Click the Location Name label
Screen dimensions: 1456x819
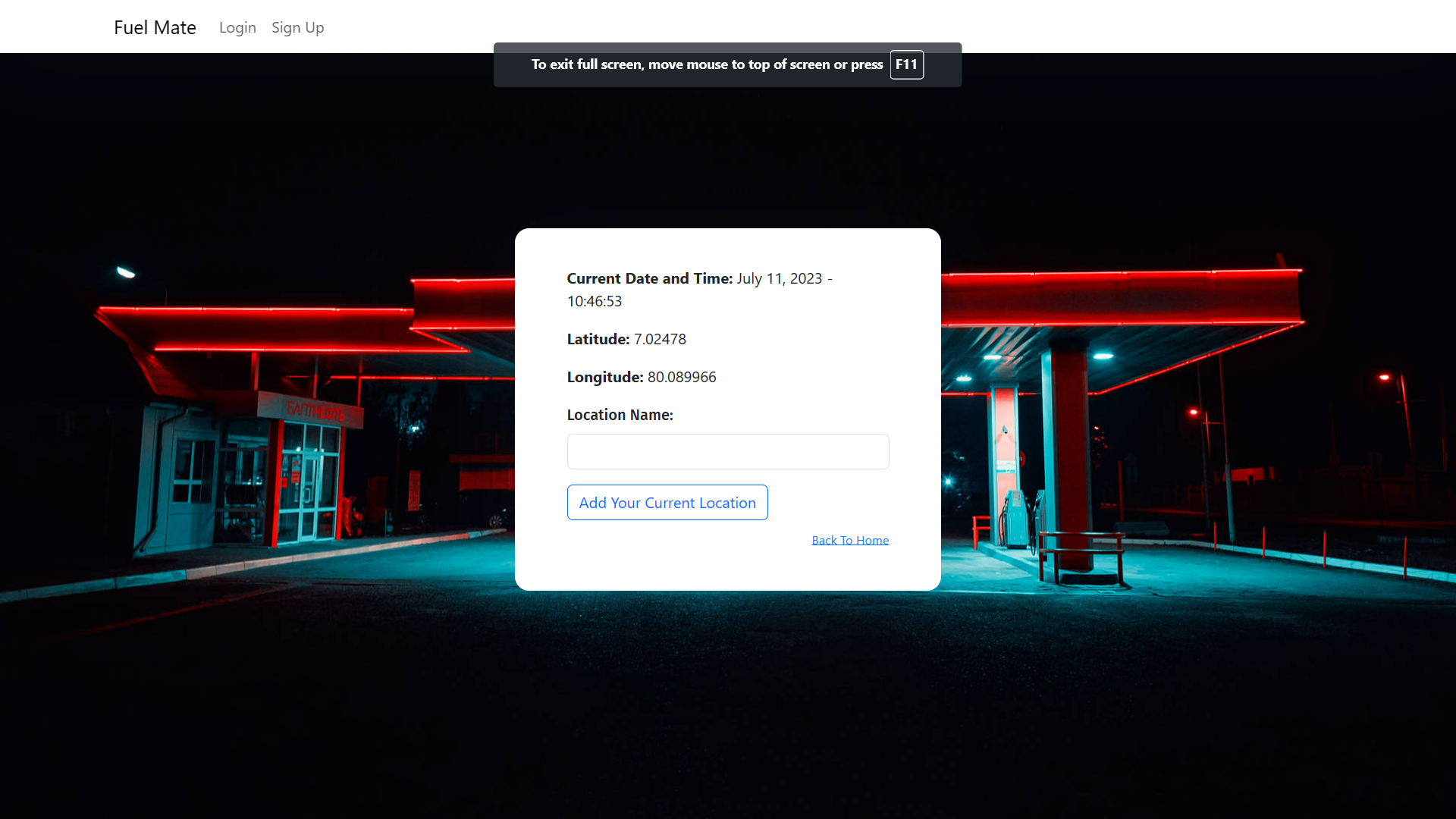pos(620,415)
